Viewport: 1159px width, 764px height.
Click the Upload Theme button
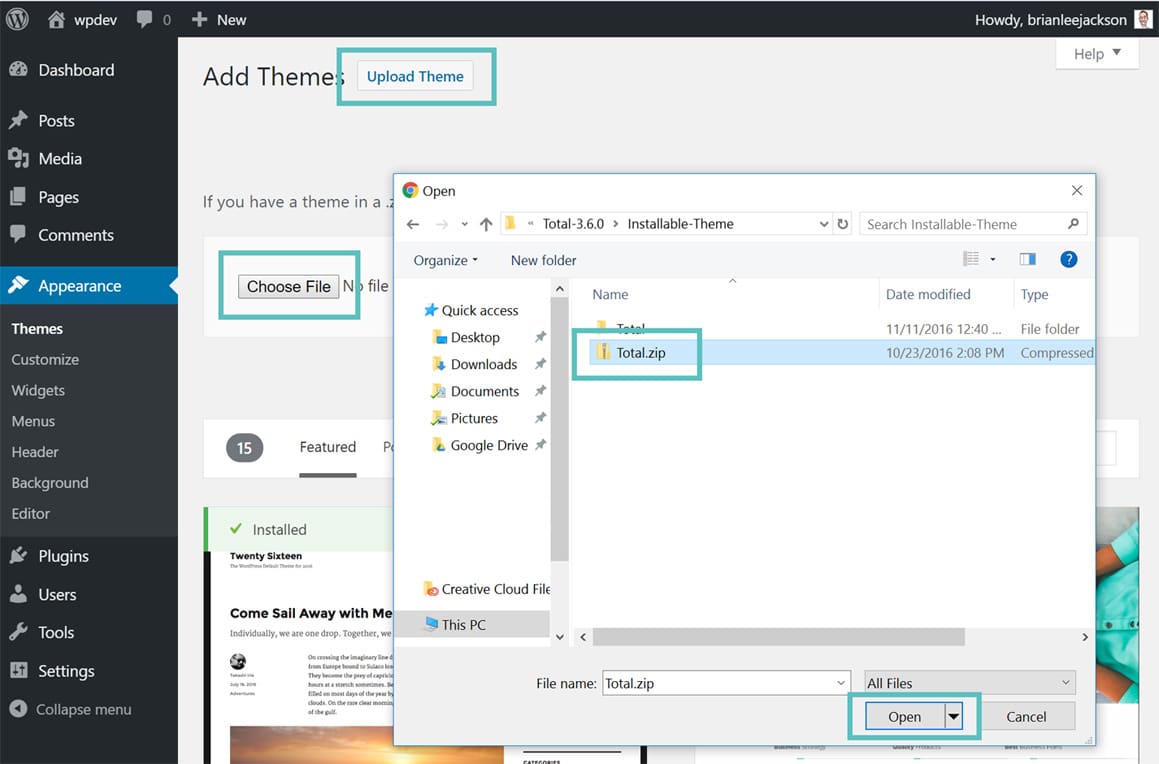(x=414, y=76)
